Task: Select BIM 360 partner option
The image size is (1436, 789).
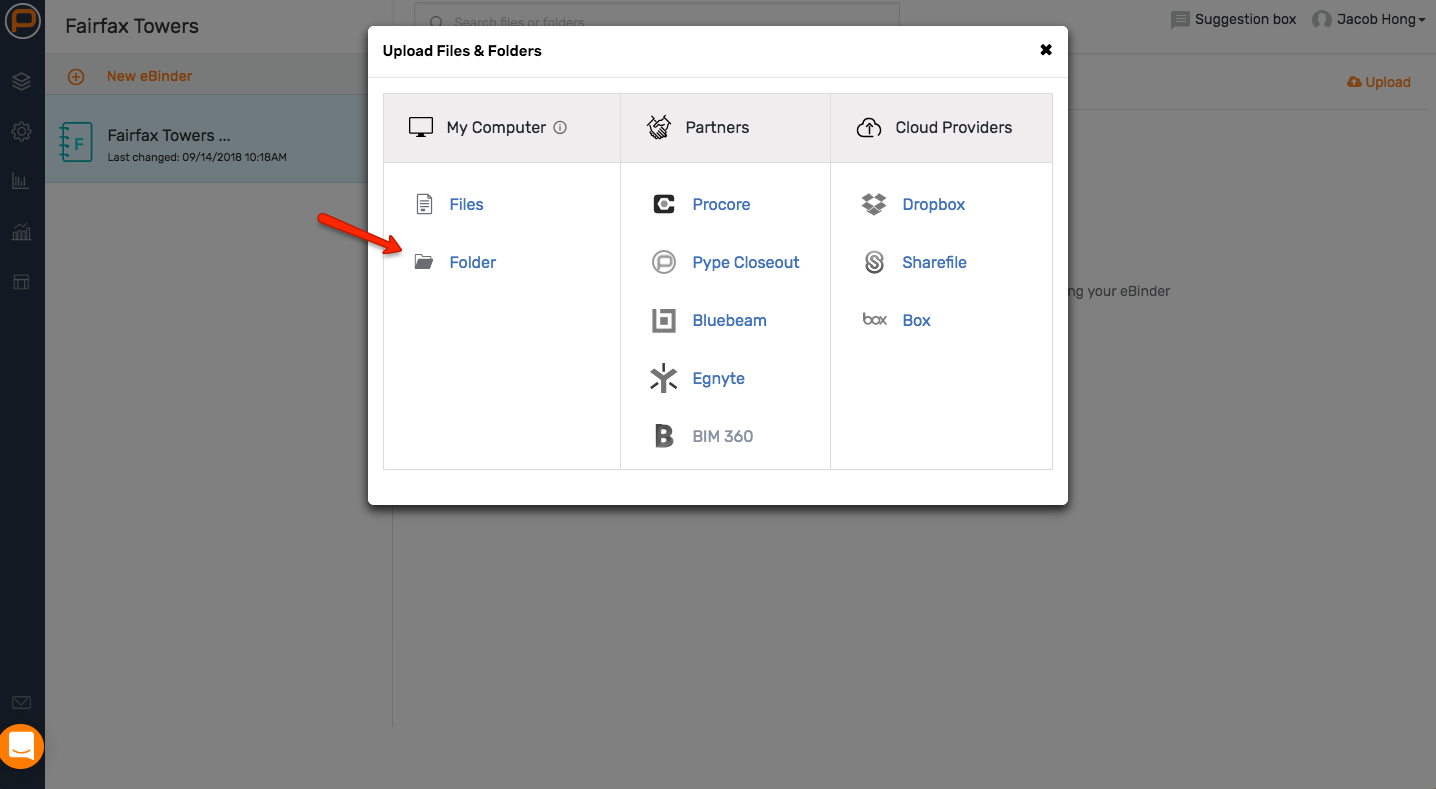Action: 722,437
